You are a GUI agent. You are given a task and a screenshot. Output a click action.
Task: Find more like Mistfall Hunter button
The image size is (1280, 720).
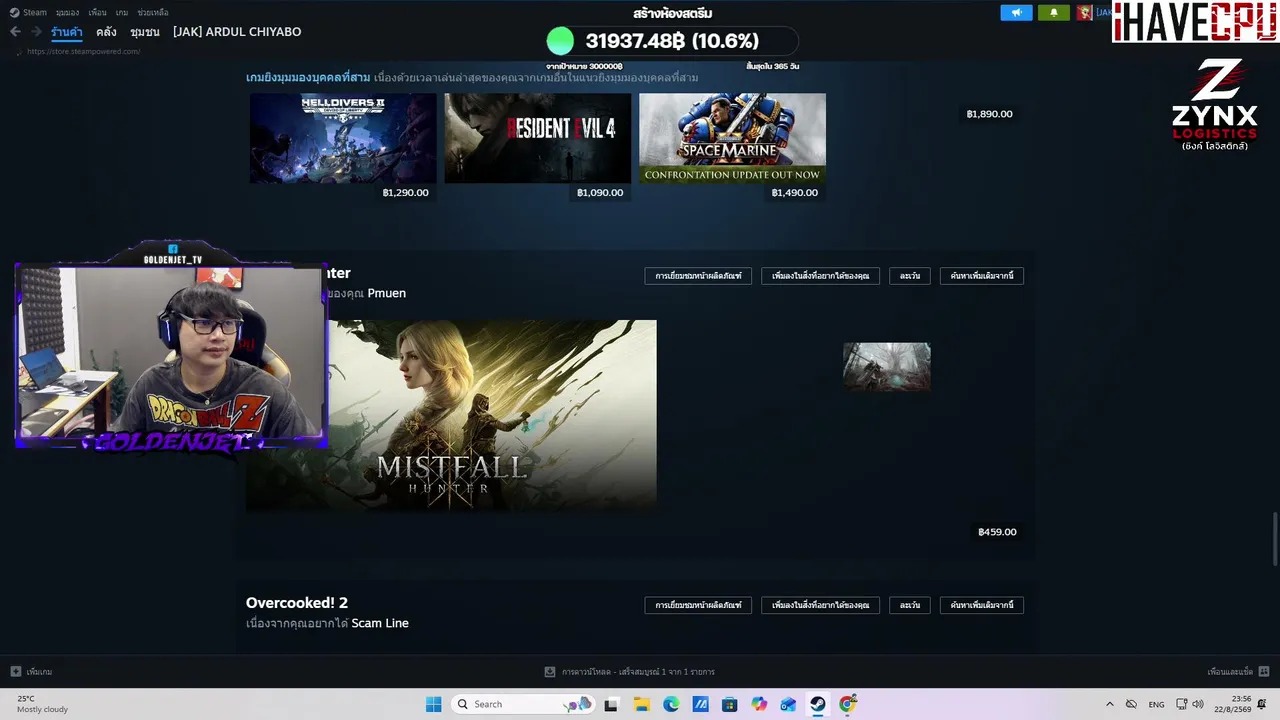982,276
